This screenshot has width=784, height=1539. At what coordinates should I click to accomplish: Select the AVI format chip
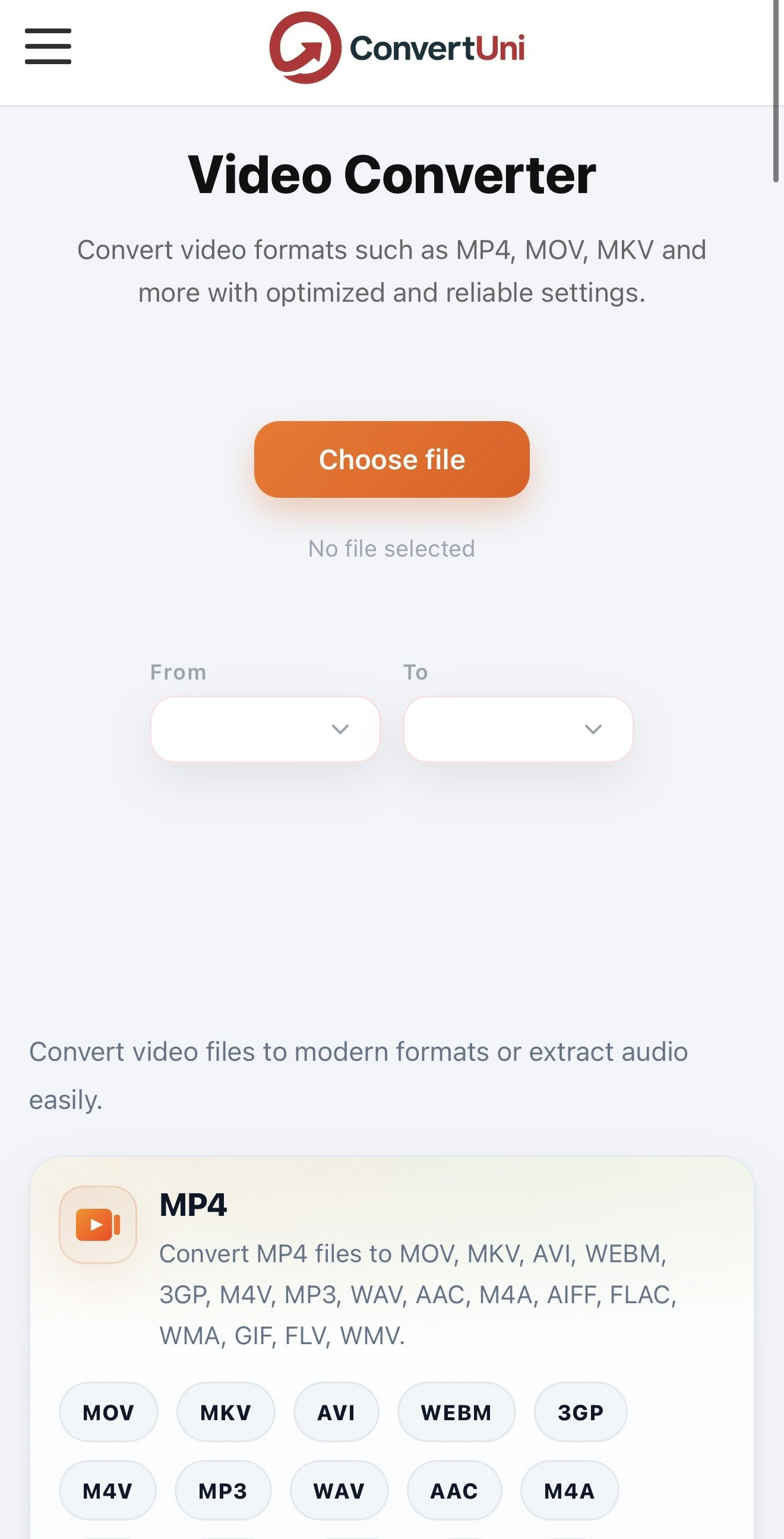(x=336, y=1412)
